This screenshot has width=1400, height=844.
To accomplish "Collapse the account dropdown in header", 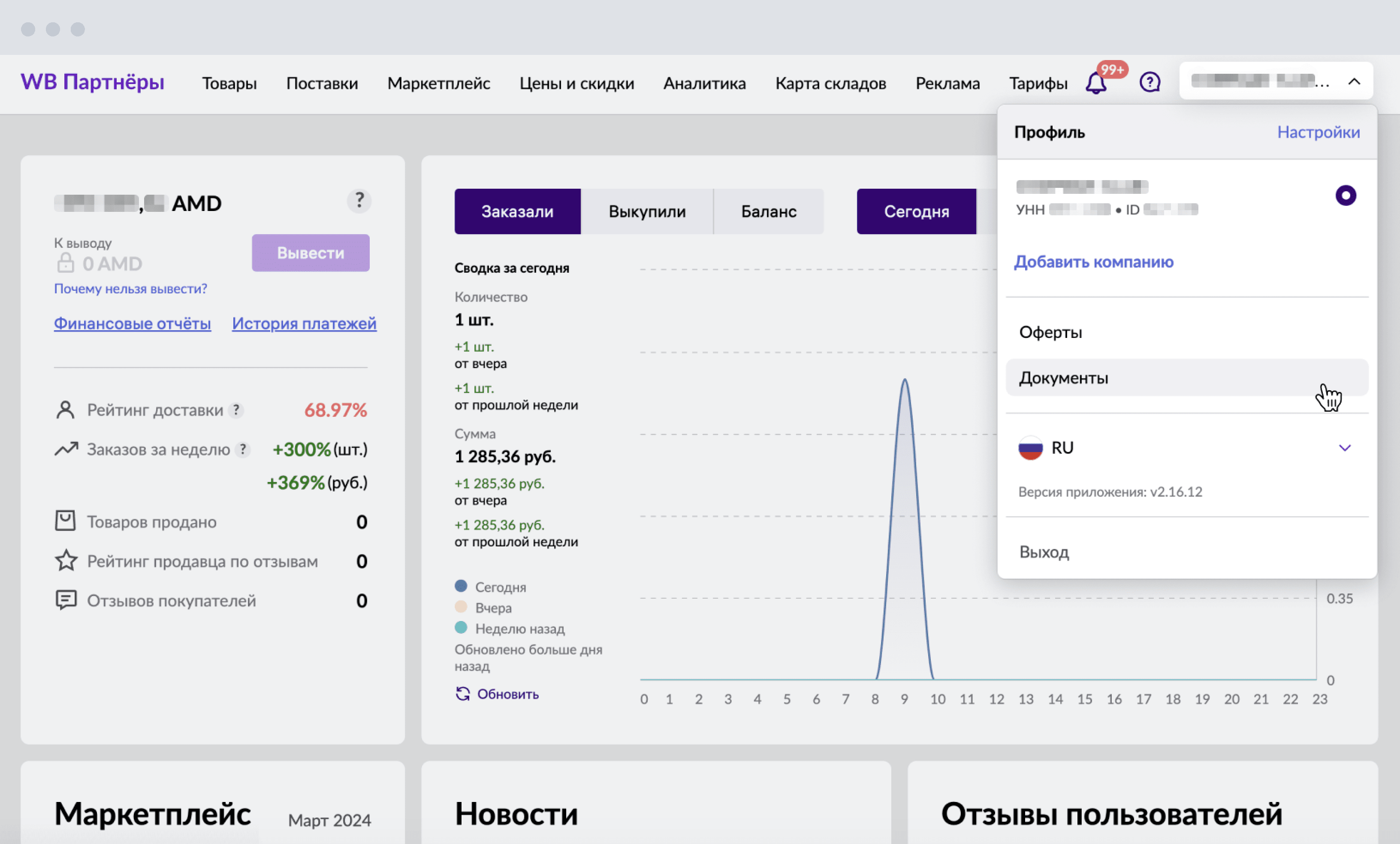I will [x=1354, y=81].
